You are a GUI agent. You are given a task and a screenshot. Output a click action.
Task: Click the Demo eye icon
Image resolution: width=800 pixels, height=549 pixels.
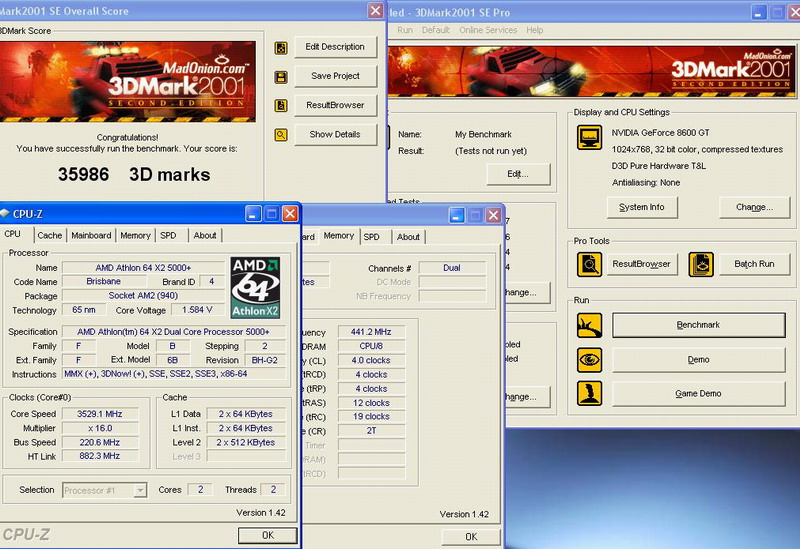(x=589, y=360)
